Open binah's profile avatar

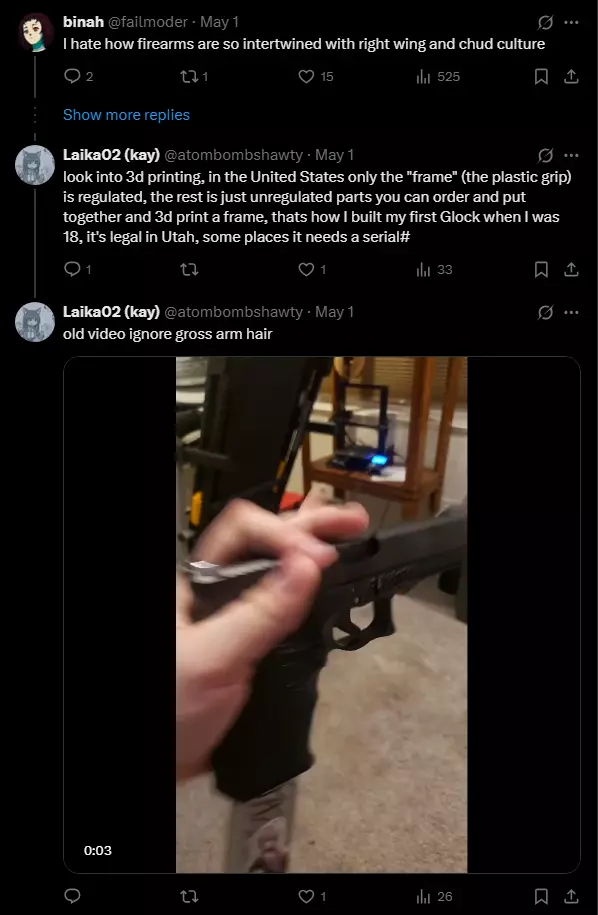point(35,32)
